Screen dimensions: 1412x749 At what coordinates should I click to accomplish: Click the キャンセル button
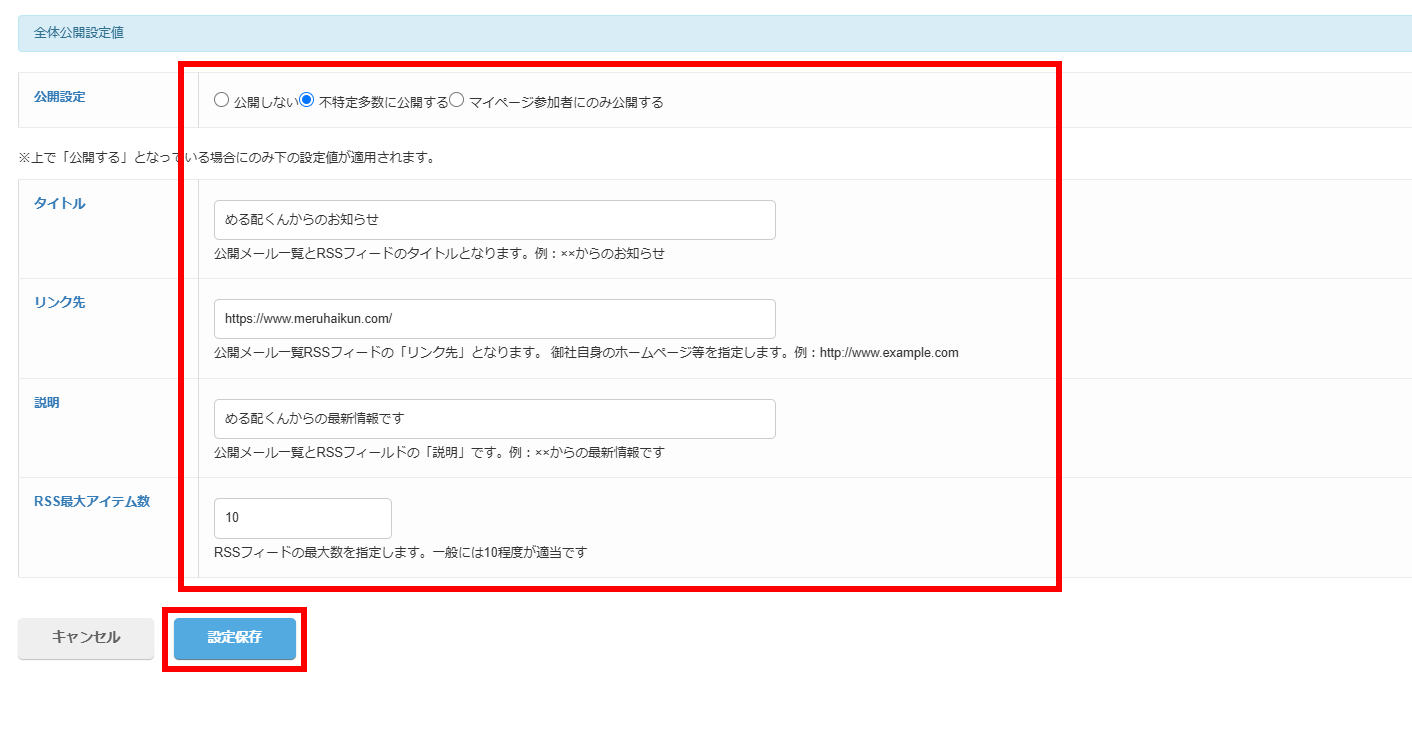(x=86, y=638)
